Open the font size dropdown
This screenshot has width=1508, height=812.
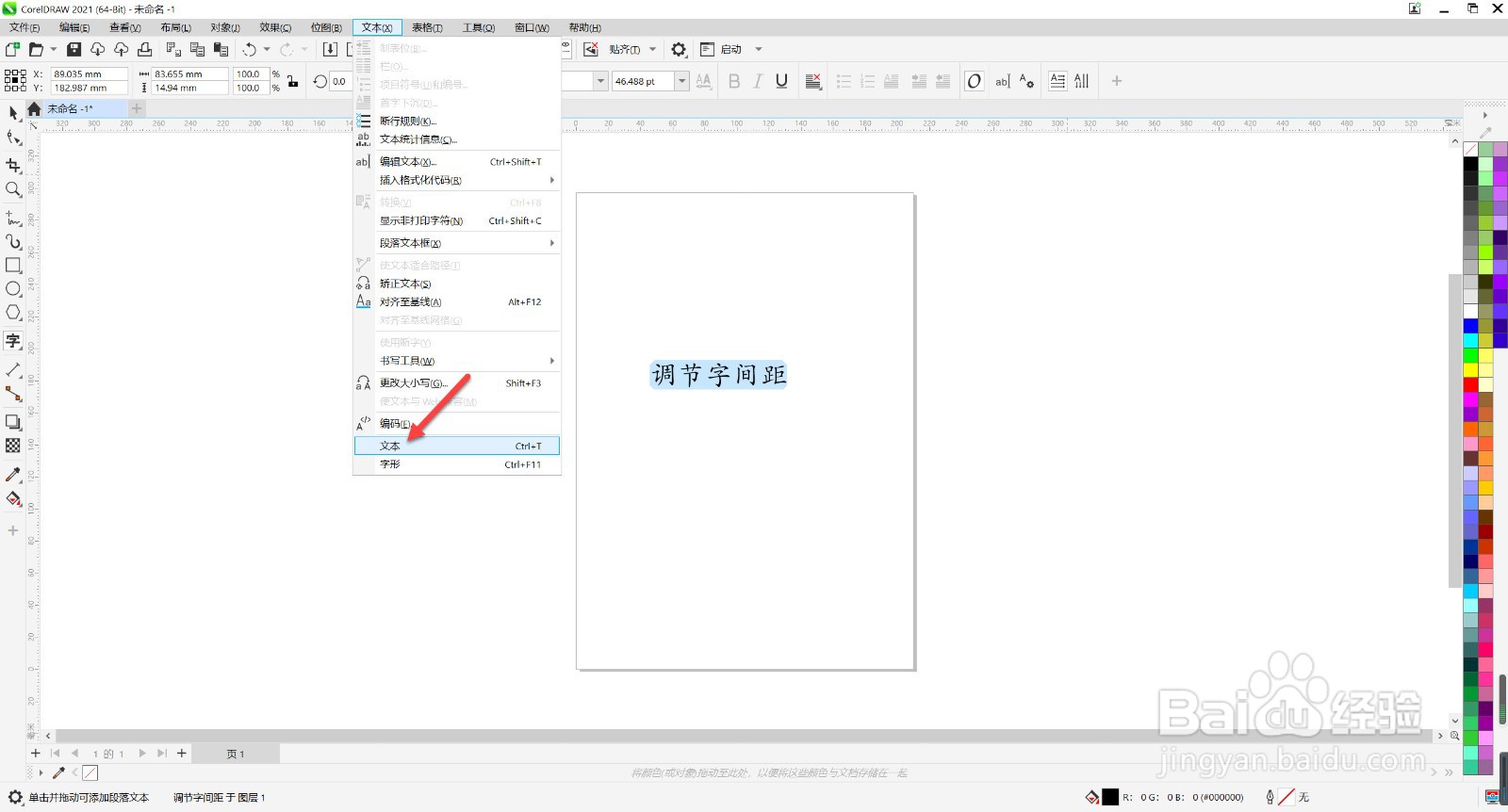tap(681, 81)
